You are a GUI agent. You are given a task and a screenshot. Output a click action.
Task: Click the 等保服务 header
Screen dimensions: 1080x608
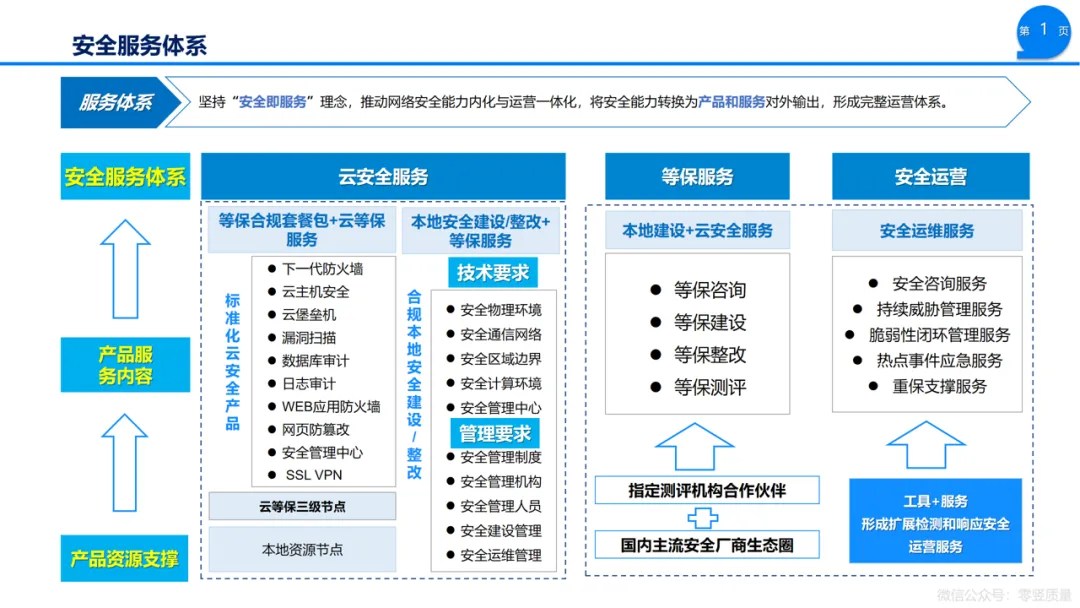point(697,176)
